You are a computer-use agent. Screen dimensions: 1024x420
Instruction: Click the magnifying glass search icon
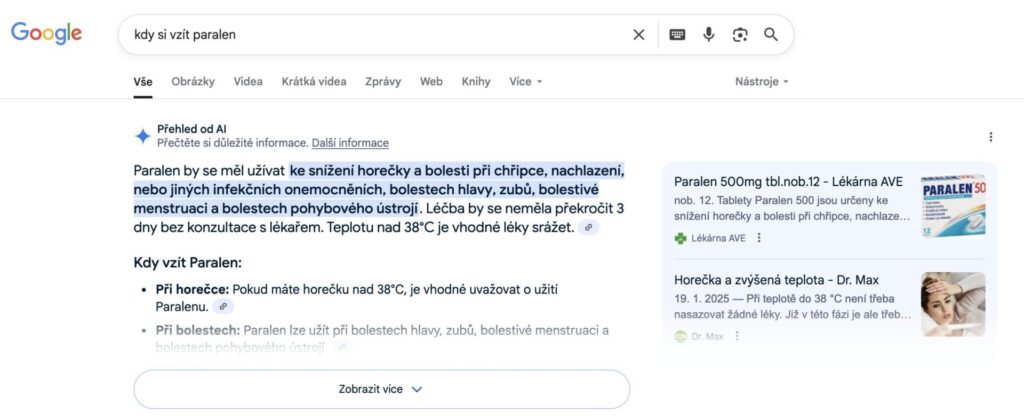pyautogui.click(x=771, y=35)
